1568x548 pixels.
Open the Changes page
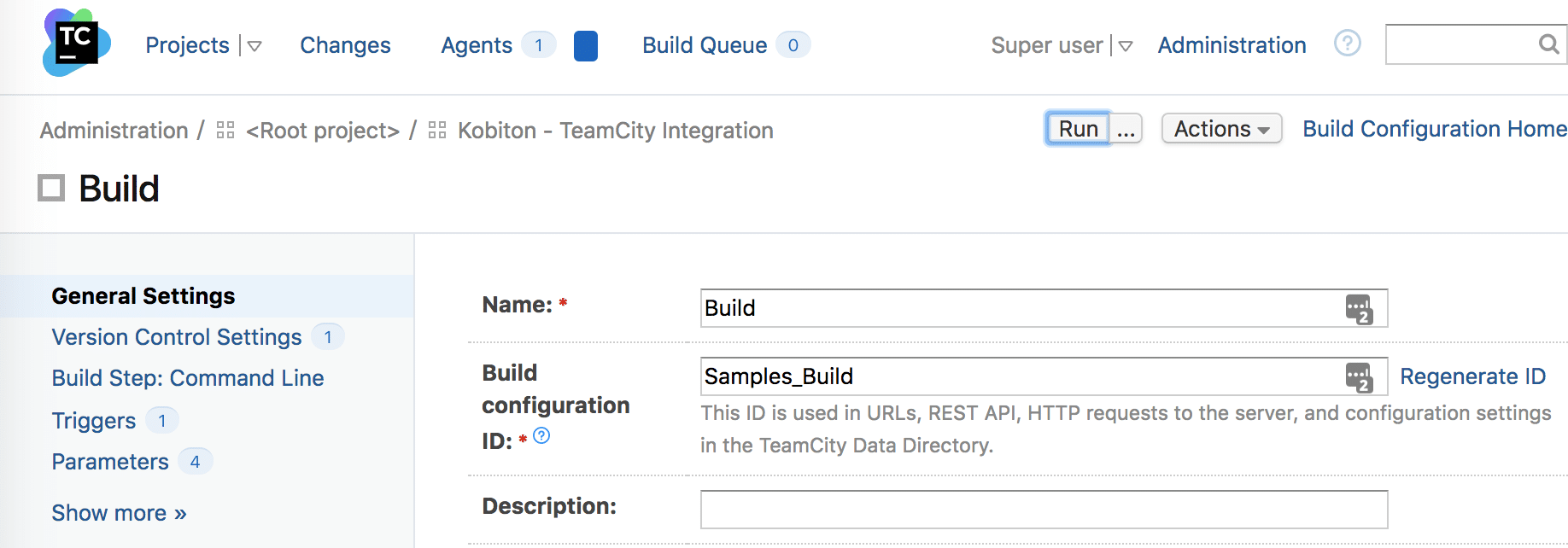pos(345,45)
